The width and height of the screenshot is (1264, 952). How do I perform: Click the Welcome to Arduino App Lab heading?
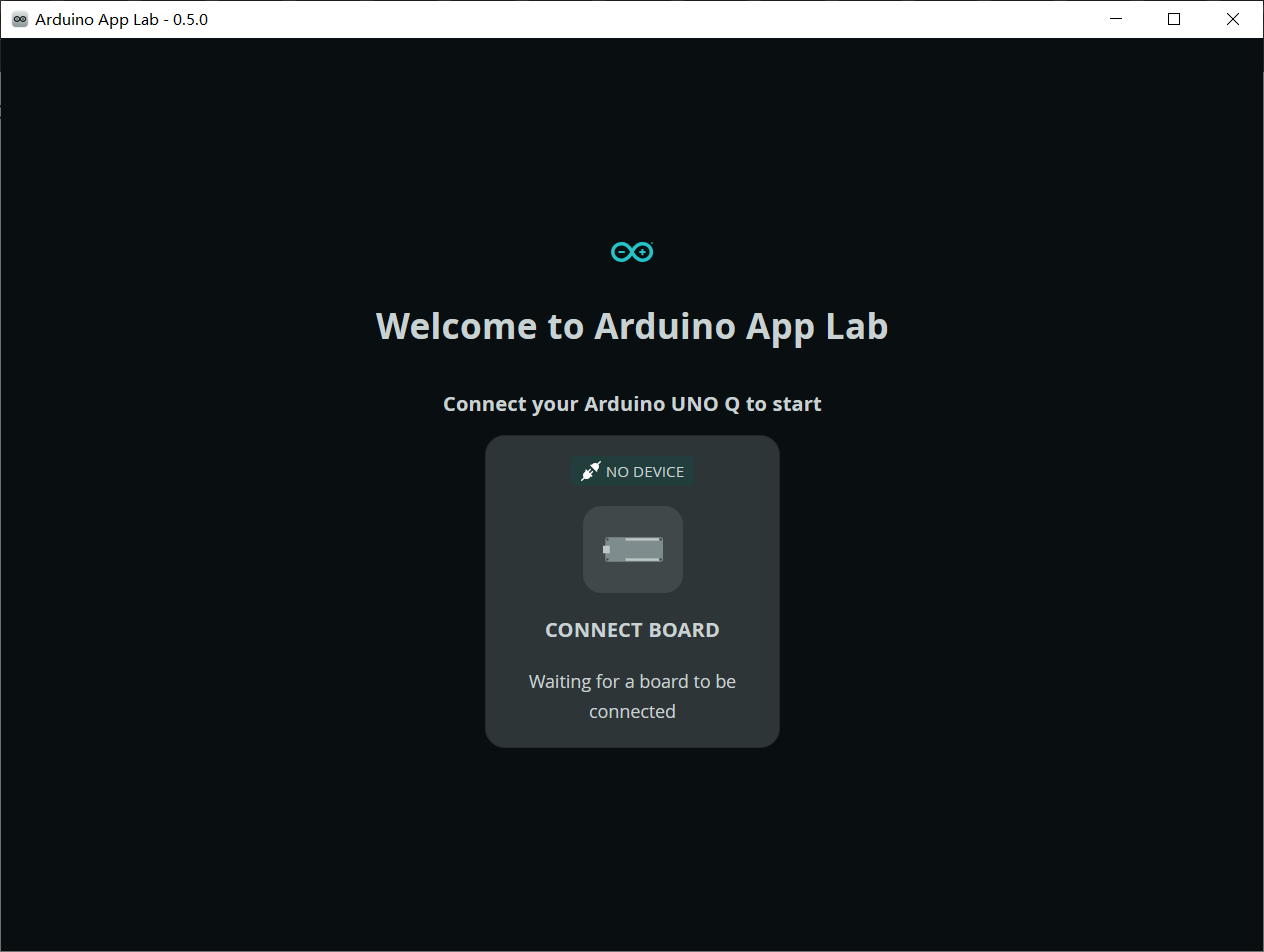point(632,326)
